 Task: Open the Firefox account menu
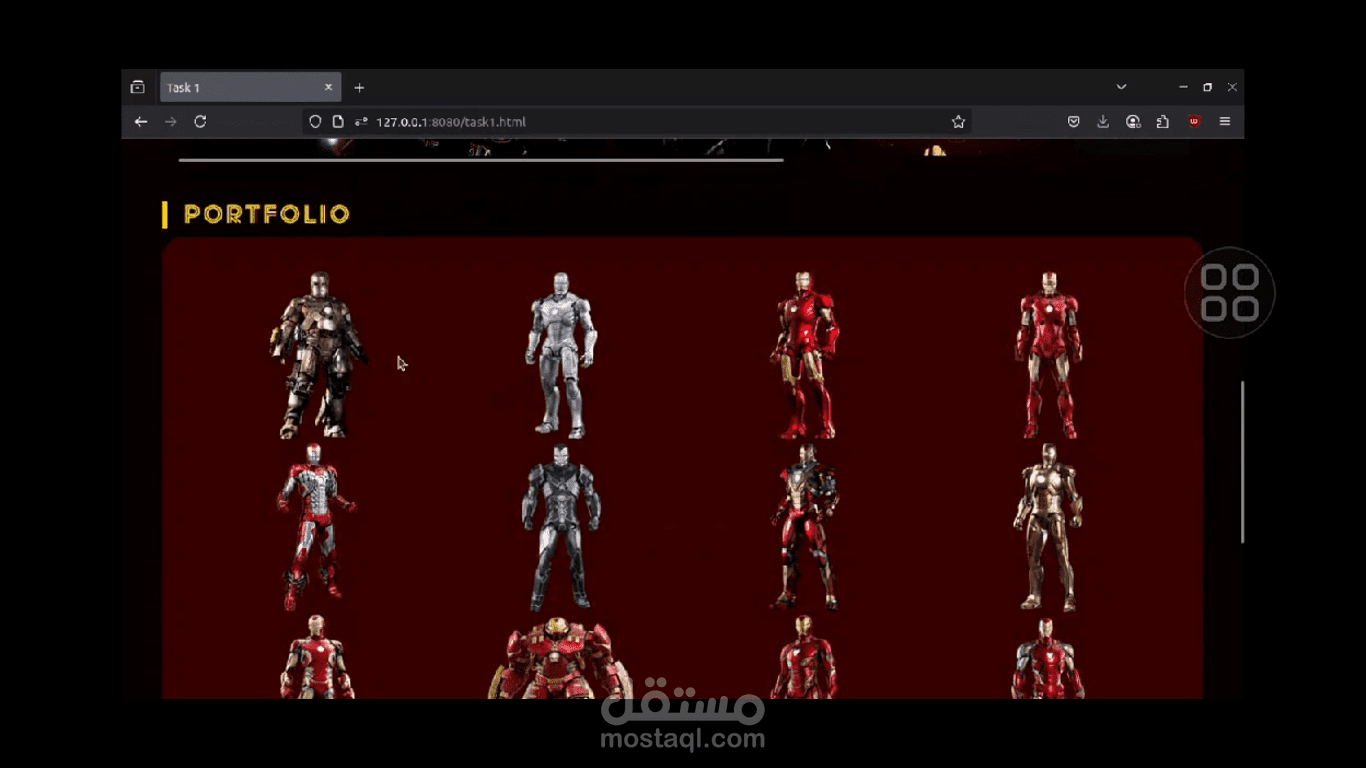point(1133,122)
